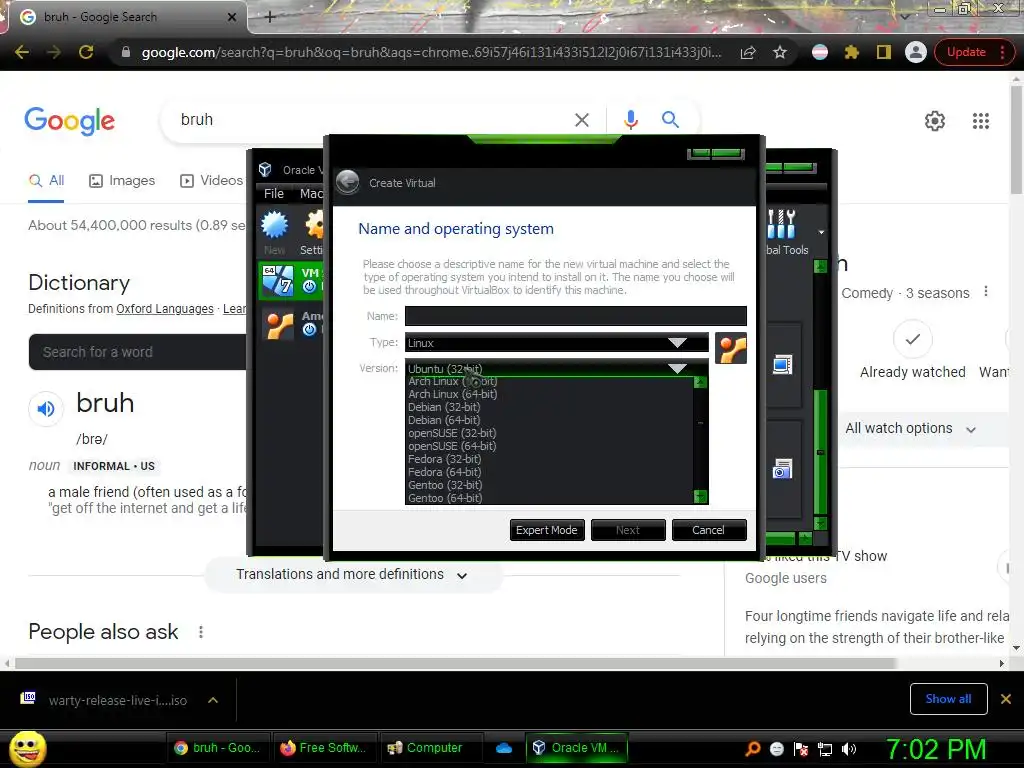Click the magnifier icon in system tray
The width and height of the screenshot is (1024, 768).
pyautogui.click(x=753, y=749)
